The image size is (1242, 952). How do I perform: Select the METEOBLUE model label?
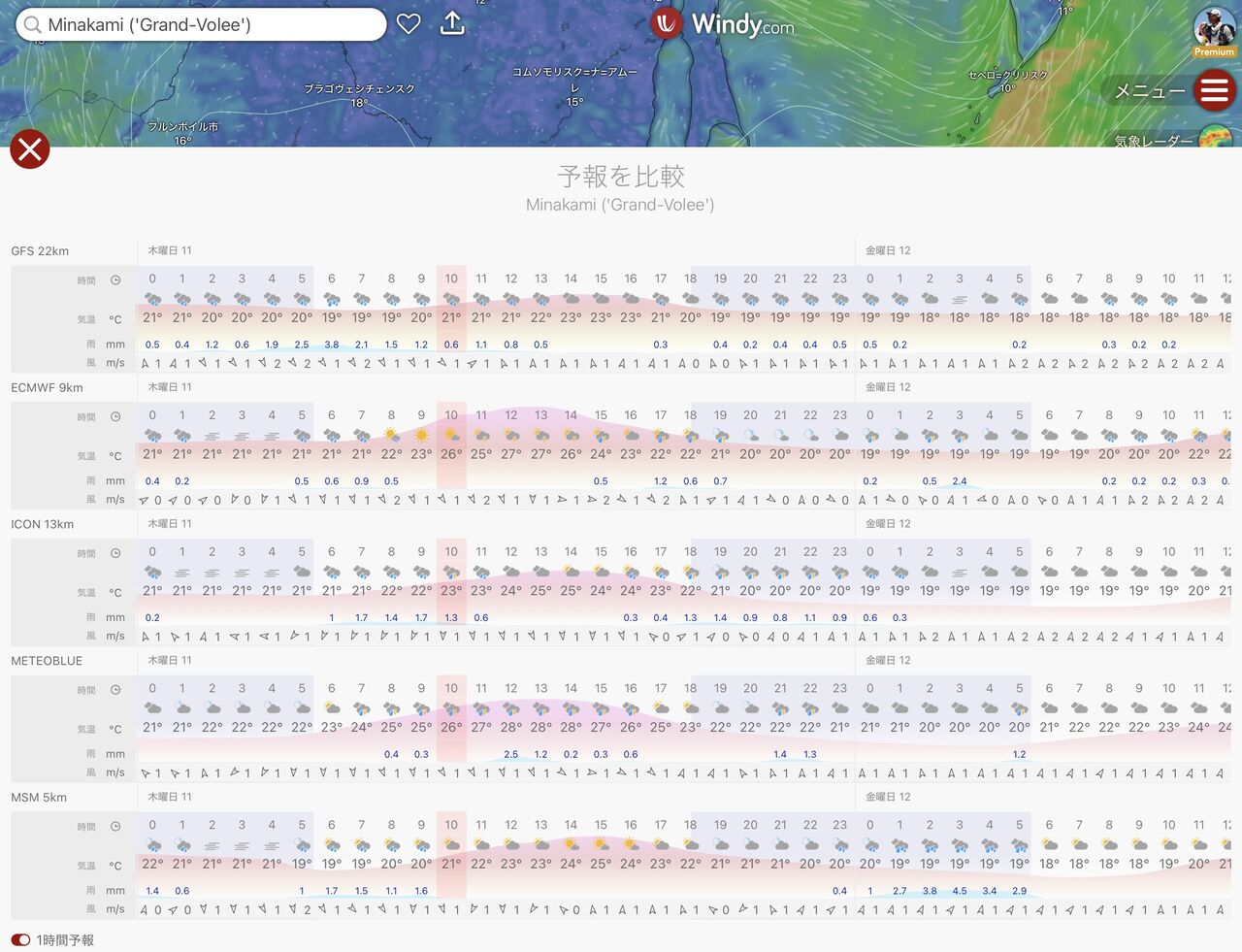coord(47,661)
